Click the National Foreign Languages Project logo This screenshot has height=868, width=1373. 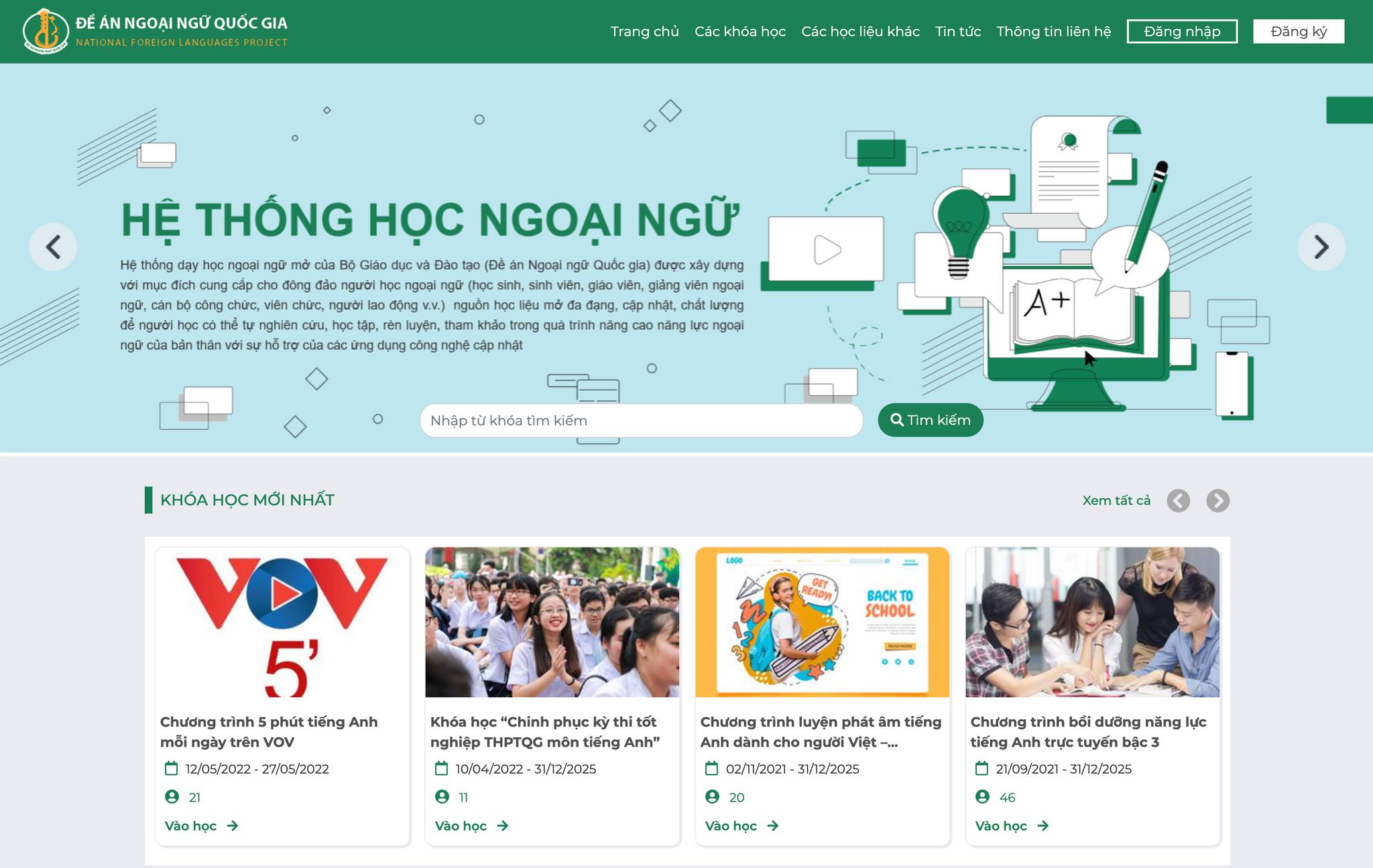(x=156, y=31)
